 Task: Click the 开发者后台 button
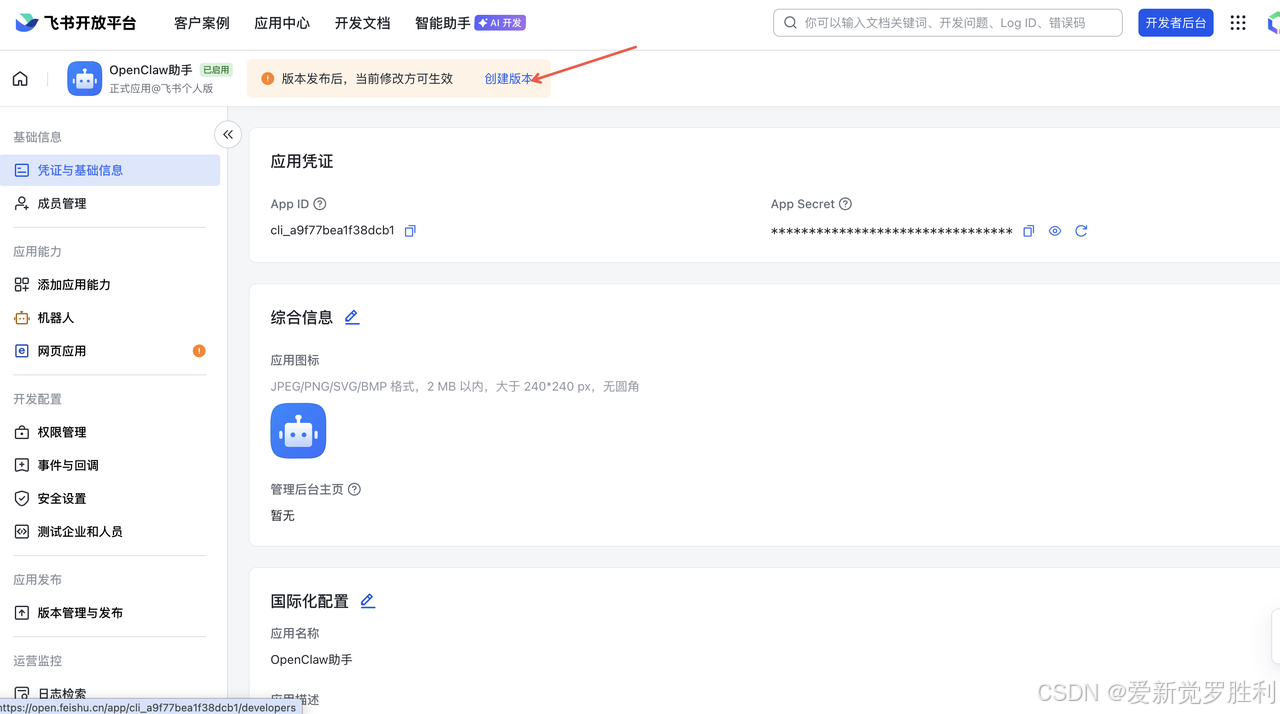[1176, 23]
